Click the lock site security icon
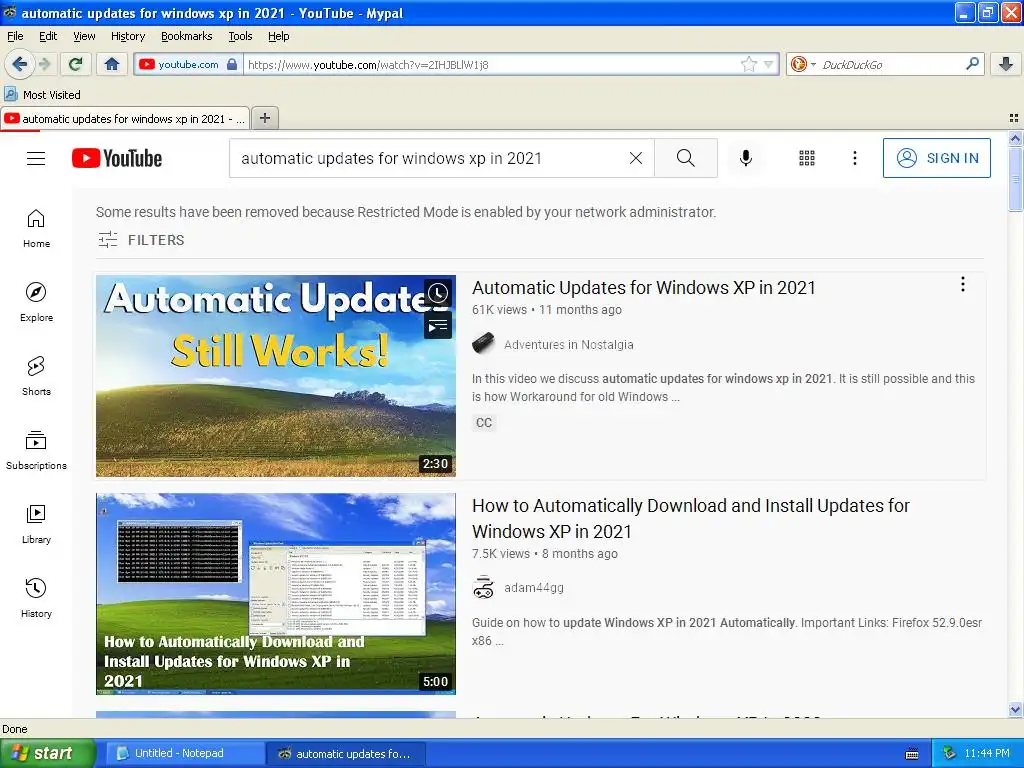The image size is (1024, 768). [x=232, y=64]
